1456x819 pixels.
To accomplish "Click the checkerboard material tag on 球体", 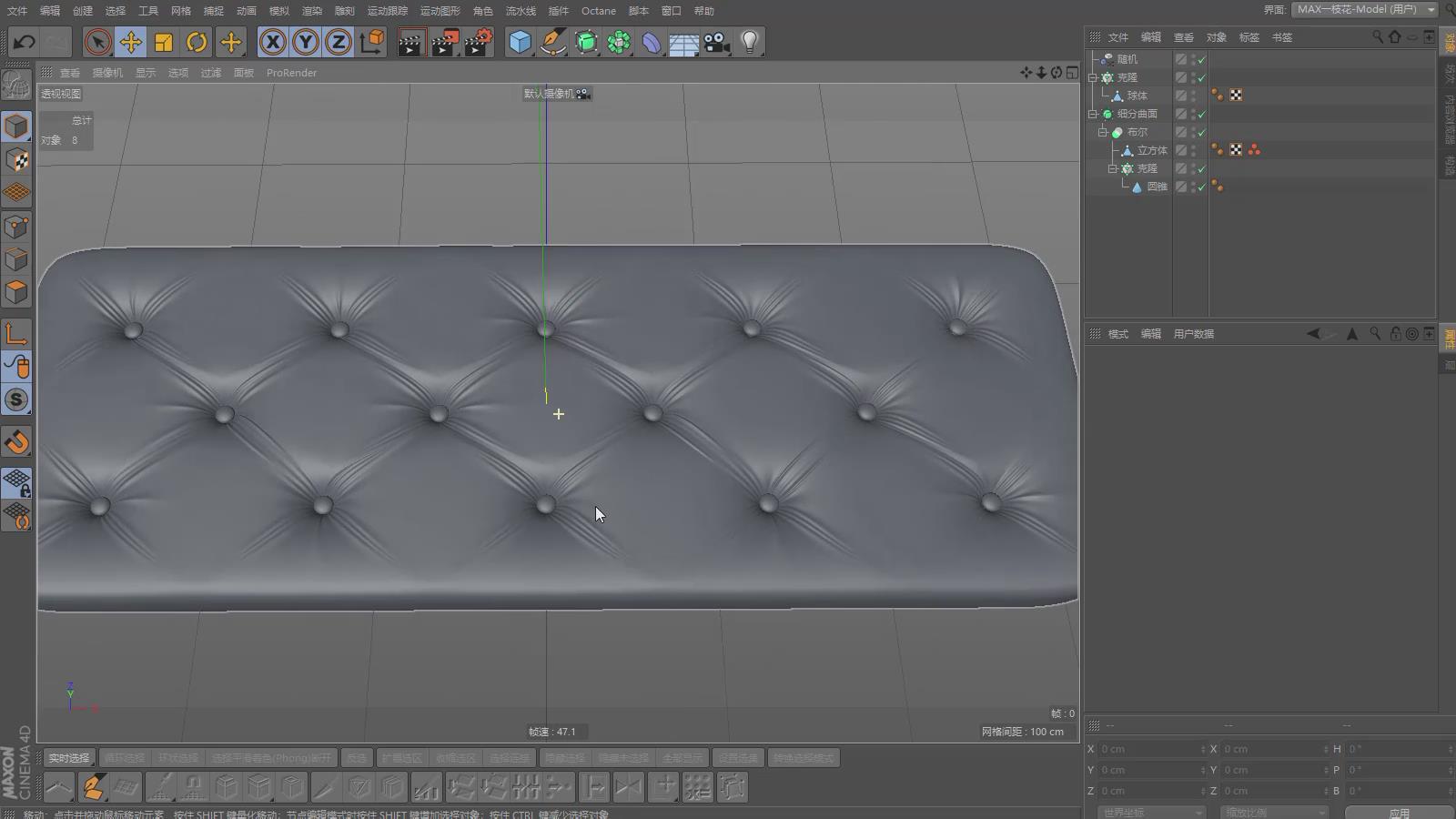I will tap(1236, 96).
